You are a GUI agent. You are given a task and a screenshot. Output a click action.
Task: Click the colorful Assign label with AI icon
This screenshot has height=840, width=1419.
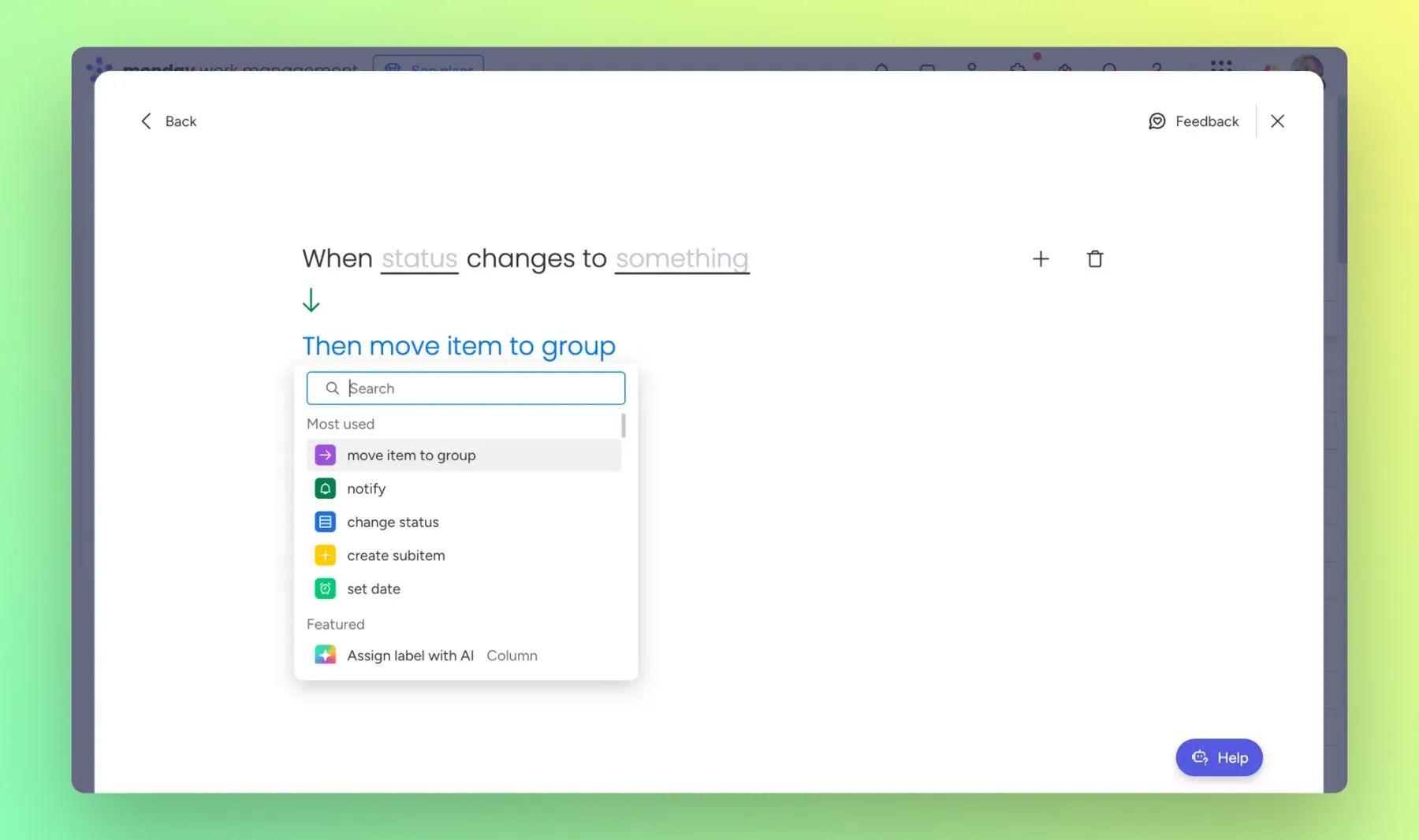coord(325,655)
